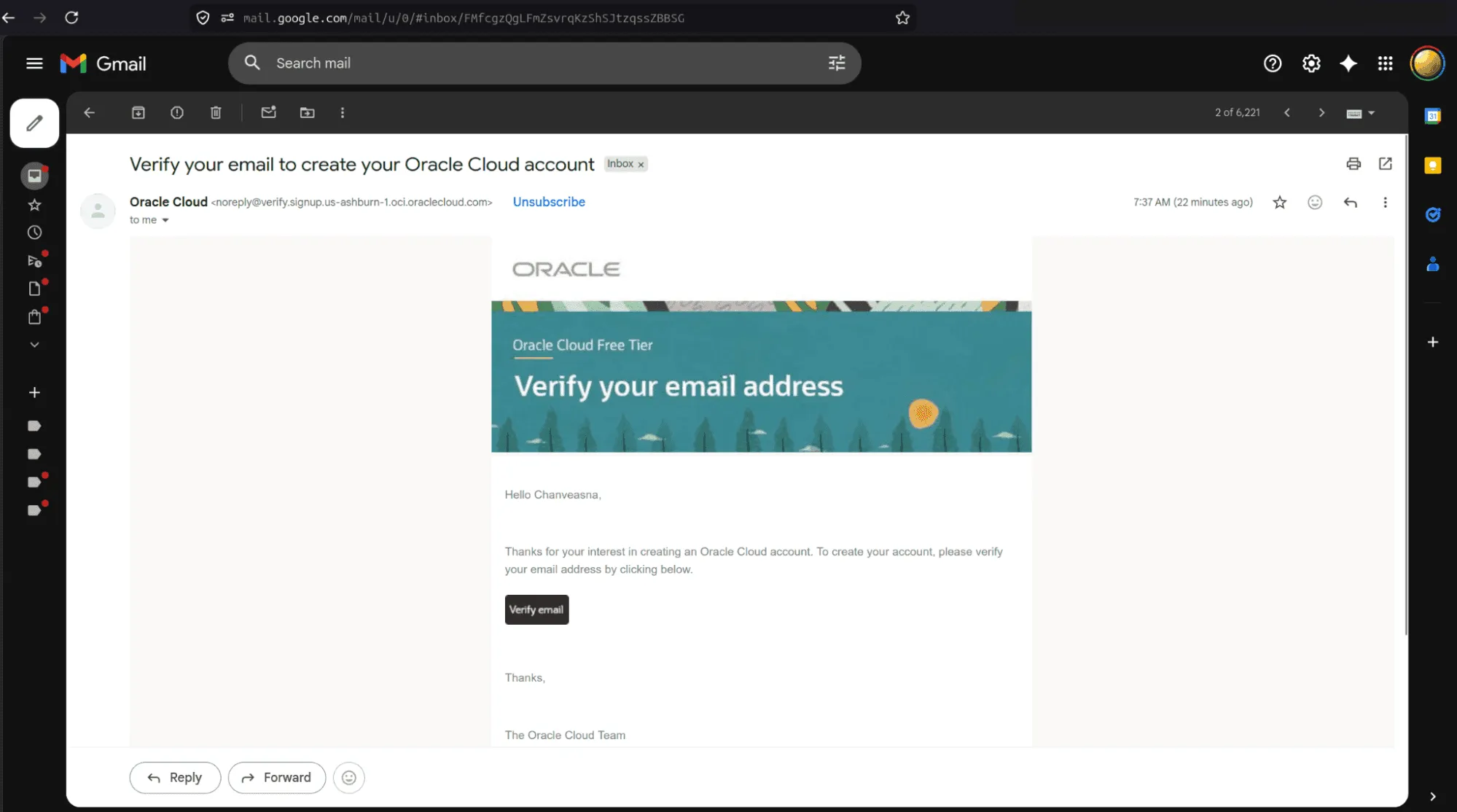
Task: Open Google Tasks side panel
Action: 1433,215
